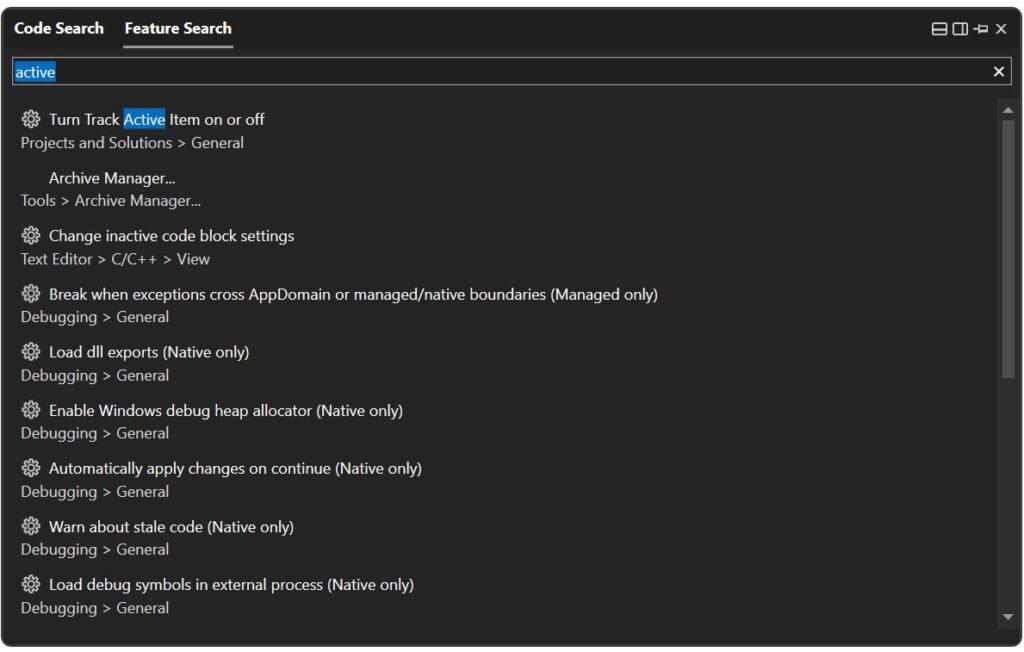1024x652 pixels.
Task: Click the gear icon next to Load dll exports
Action: click(x=30, y=352)
